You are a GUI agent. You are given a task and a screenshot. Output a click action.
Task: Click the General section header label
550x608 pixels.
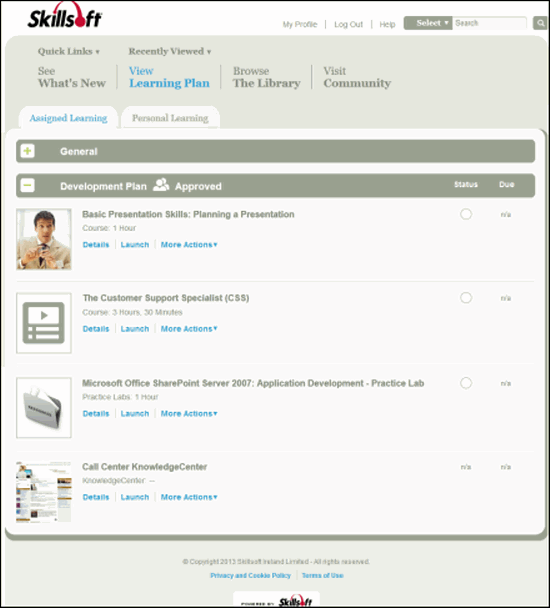79,151
